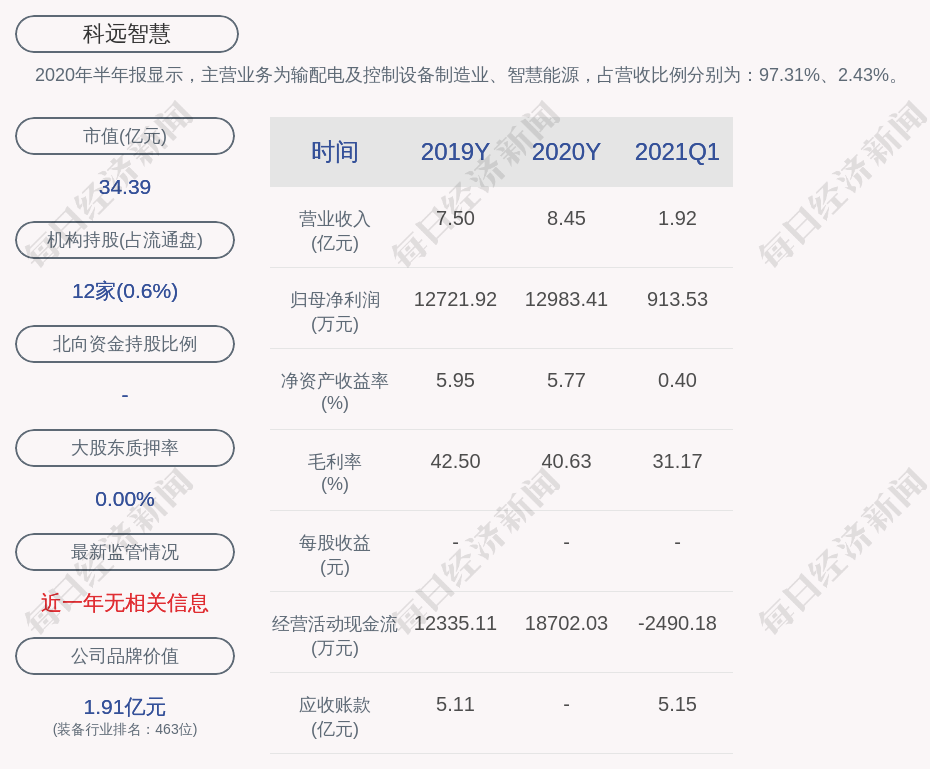This screenshot has height=769, width=930.
Task: Select the 北向资金持股比例 pill
Action: pos(125,344)
